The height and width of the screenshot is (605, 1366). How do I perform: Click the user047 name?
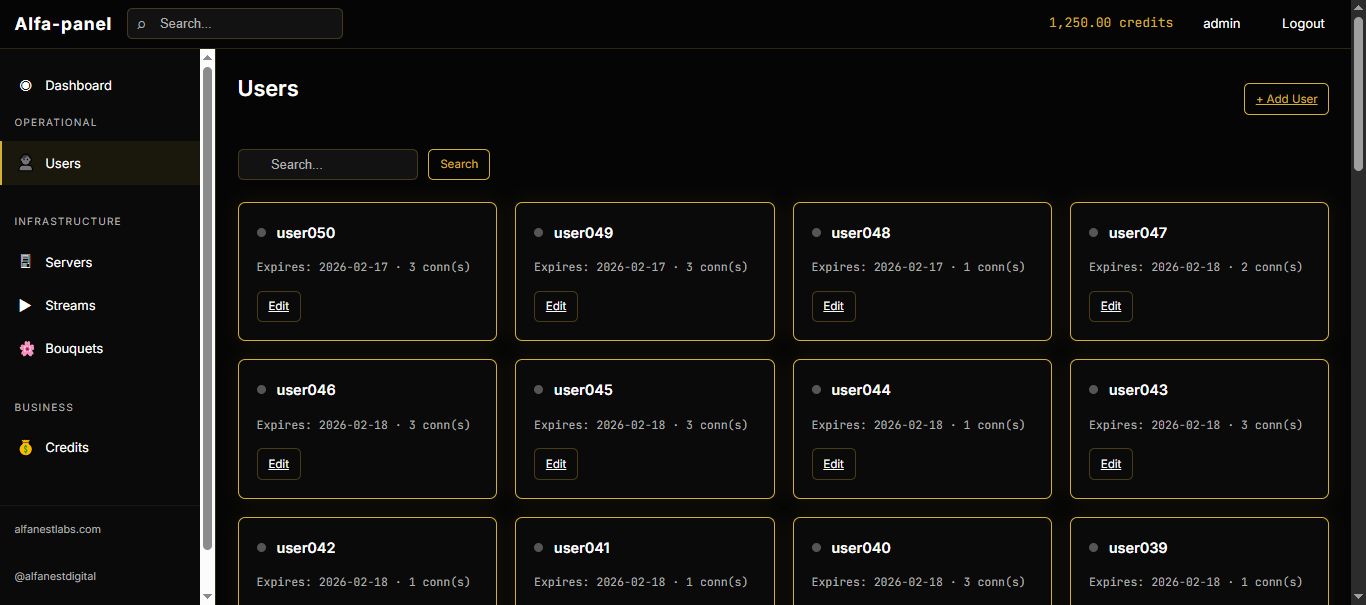tap(1138, 233)
